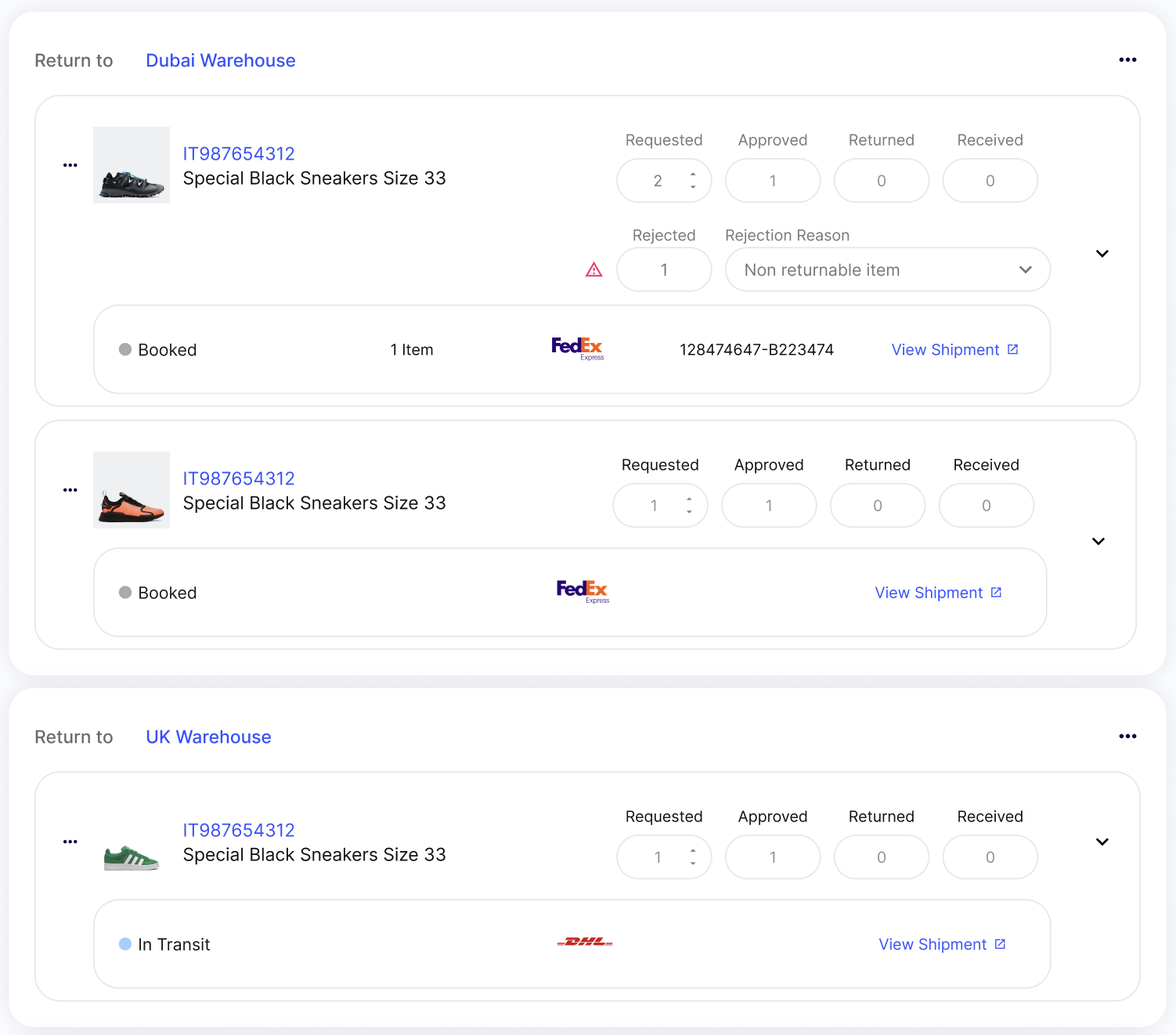View Shipment for the In Transit DHL return
Screen dimensions: 1176x1035
tap(941, 944)
